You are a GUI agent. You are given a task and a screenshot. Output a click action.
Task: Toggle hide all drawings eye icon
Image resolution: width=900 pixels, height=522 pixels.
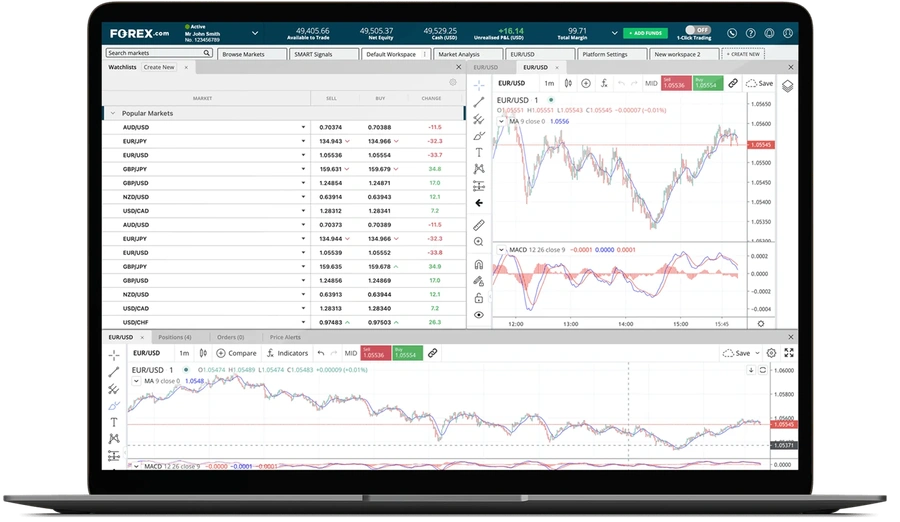pyautogui.click(x=479, y=315)
